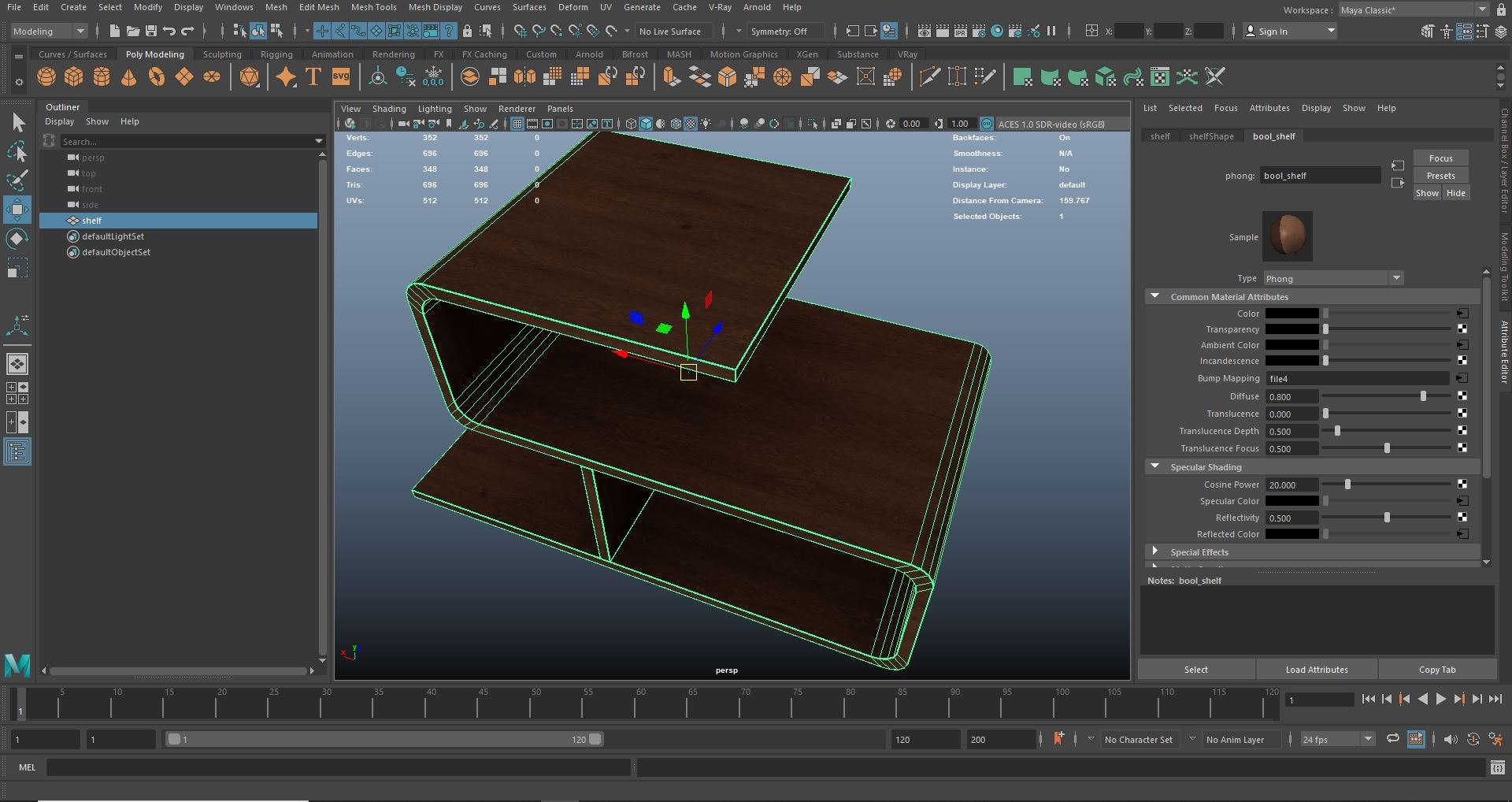Collapse the Specular Shading section
The image size is (1512, 802).
(x=1154, y=466)
